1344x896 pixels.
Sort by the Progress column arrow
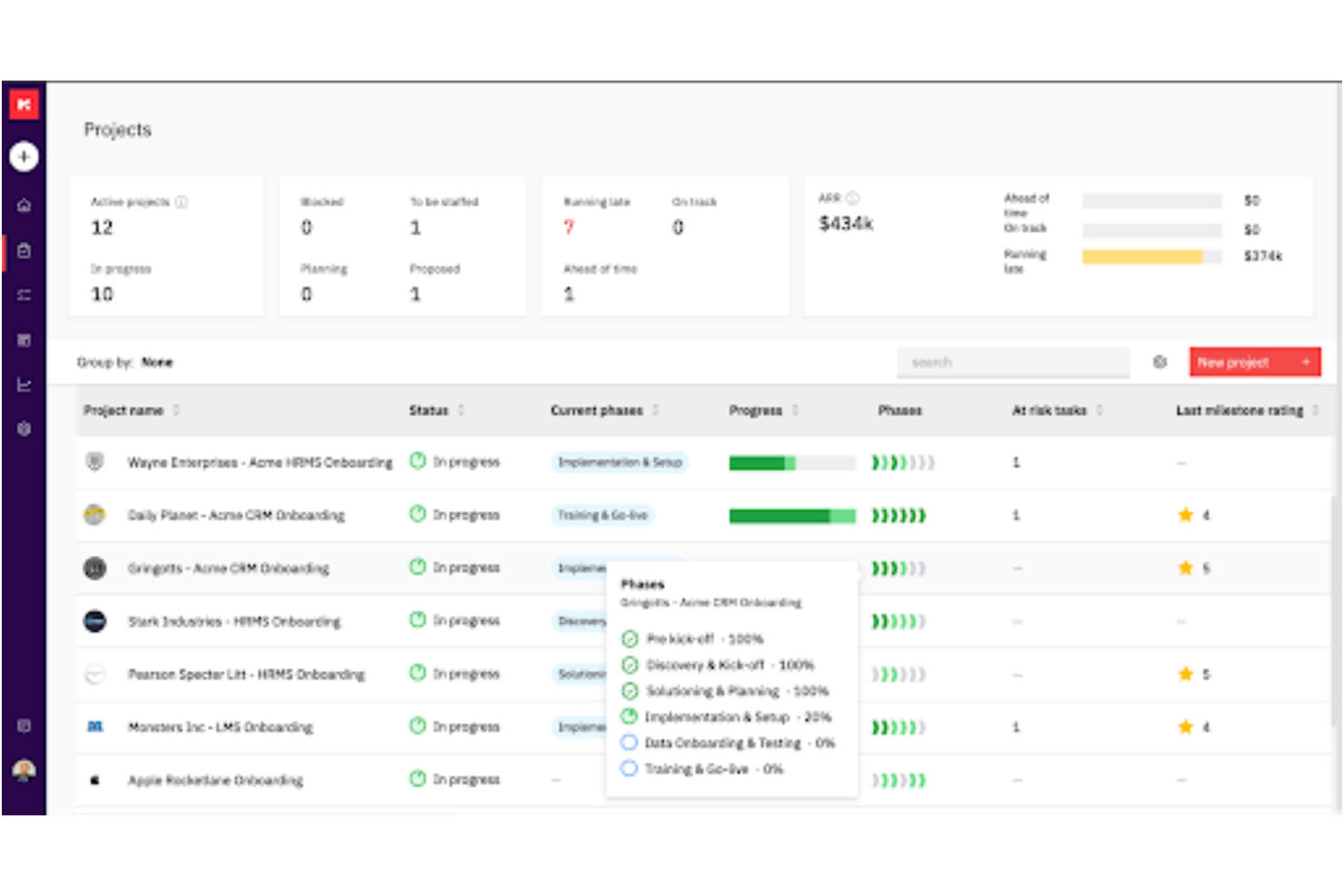796,410
